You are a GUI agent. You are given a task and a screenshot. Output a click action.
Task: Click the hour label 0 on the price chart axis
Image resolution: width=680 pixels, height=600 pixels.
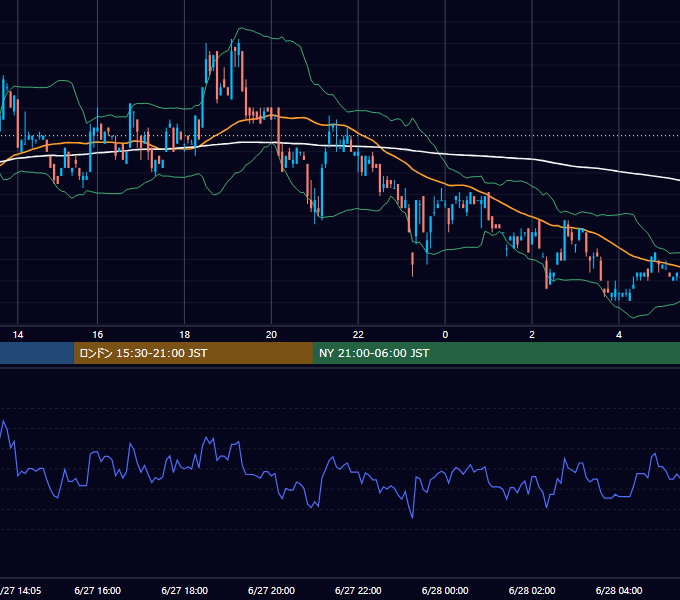tap(445, 335)
